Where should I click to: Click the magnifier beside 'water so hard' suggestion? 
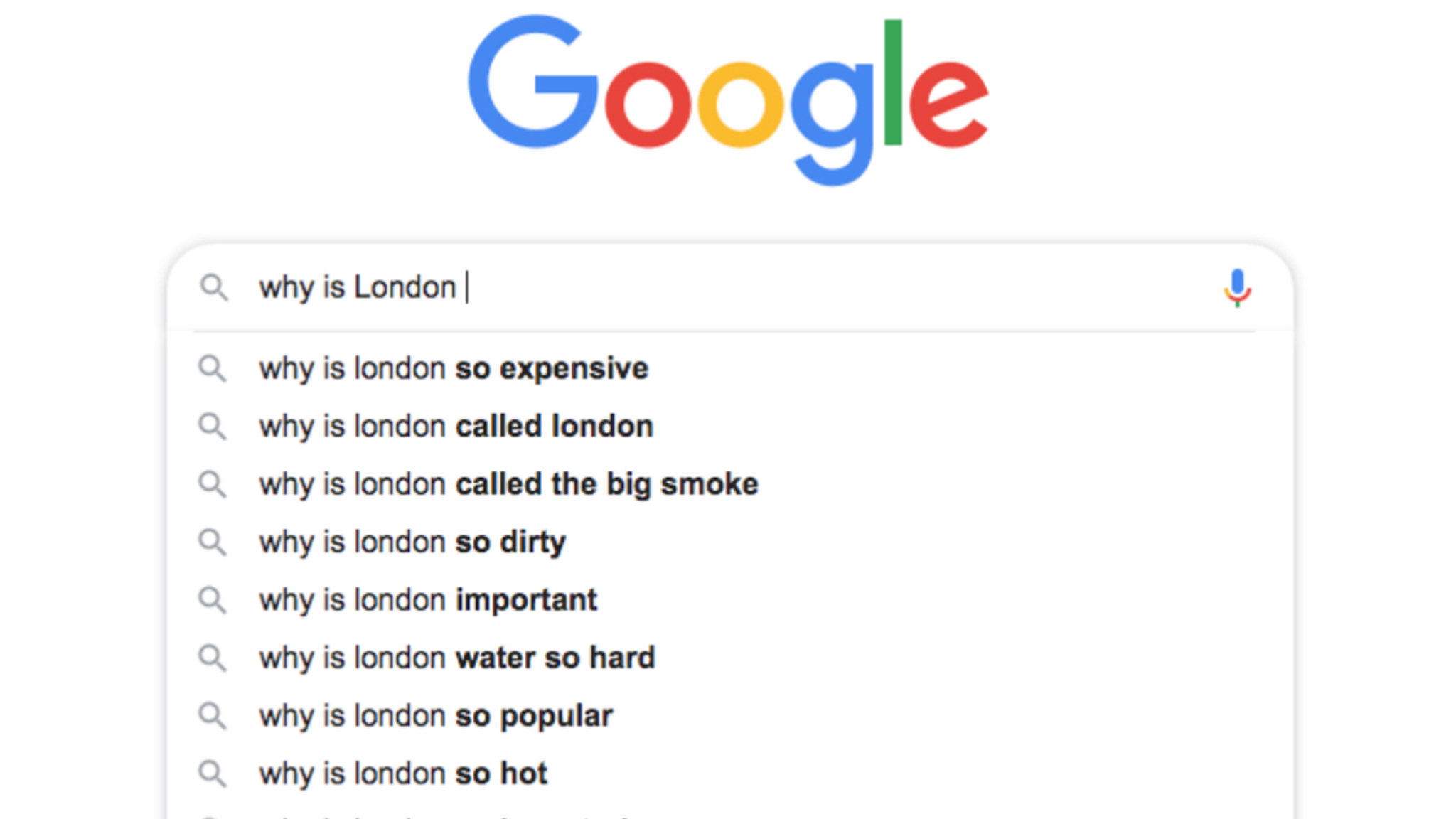(212, 658)
